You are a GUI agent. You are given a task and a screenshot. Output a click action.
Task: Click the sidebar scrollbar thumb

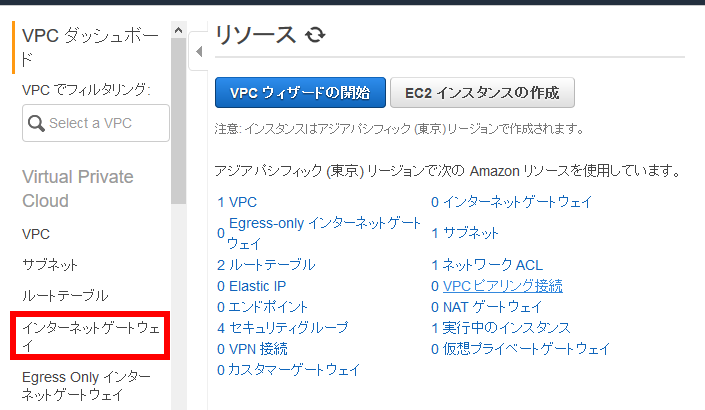178,121
